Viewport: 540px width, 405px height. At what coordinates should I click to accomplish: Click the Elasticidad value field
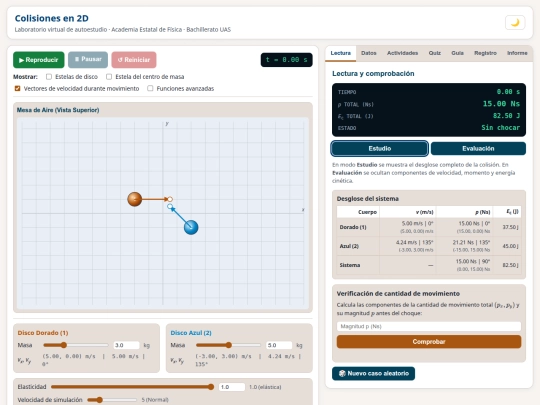point(232,387)
